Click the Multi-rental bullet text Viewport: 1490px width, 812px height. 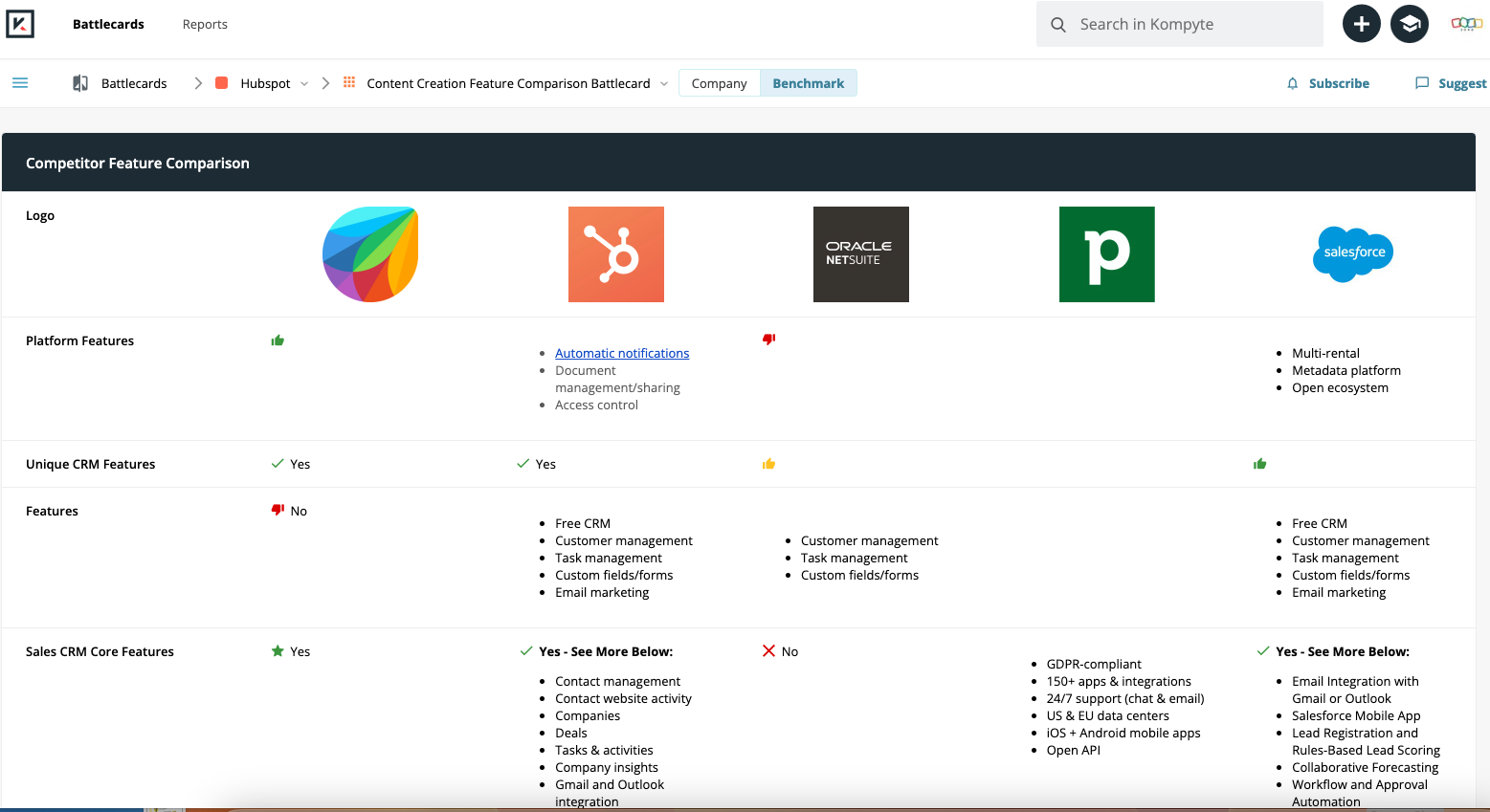[x=1325, y=353]
